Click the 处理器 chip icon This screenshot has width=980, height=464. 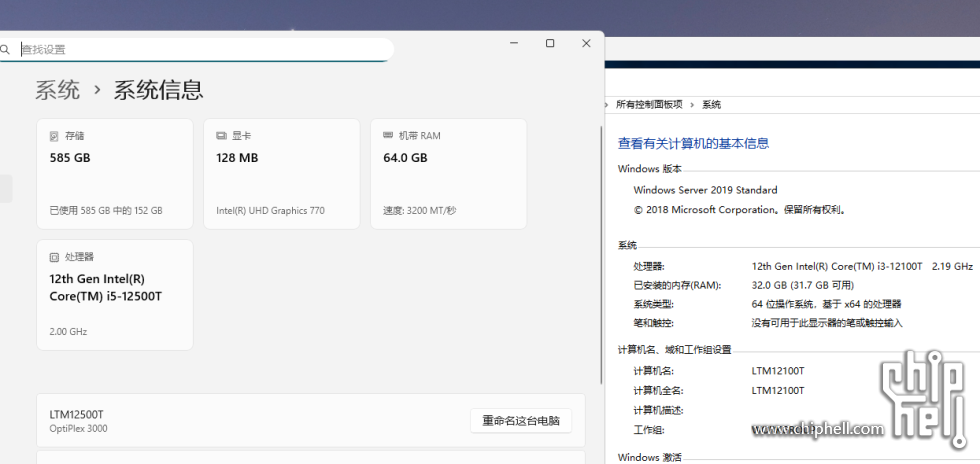pyautogui.click(x=54, y=257)
